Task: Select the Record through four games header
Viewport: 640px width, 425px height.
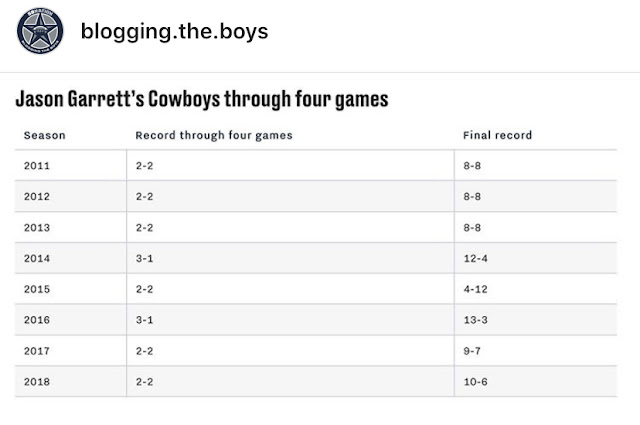Action: tap(214, 135)
